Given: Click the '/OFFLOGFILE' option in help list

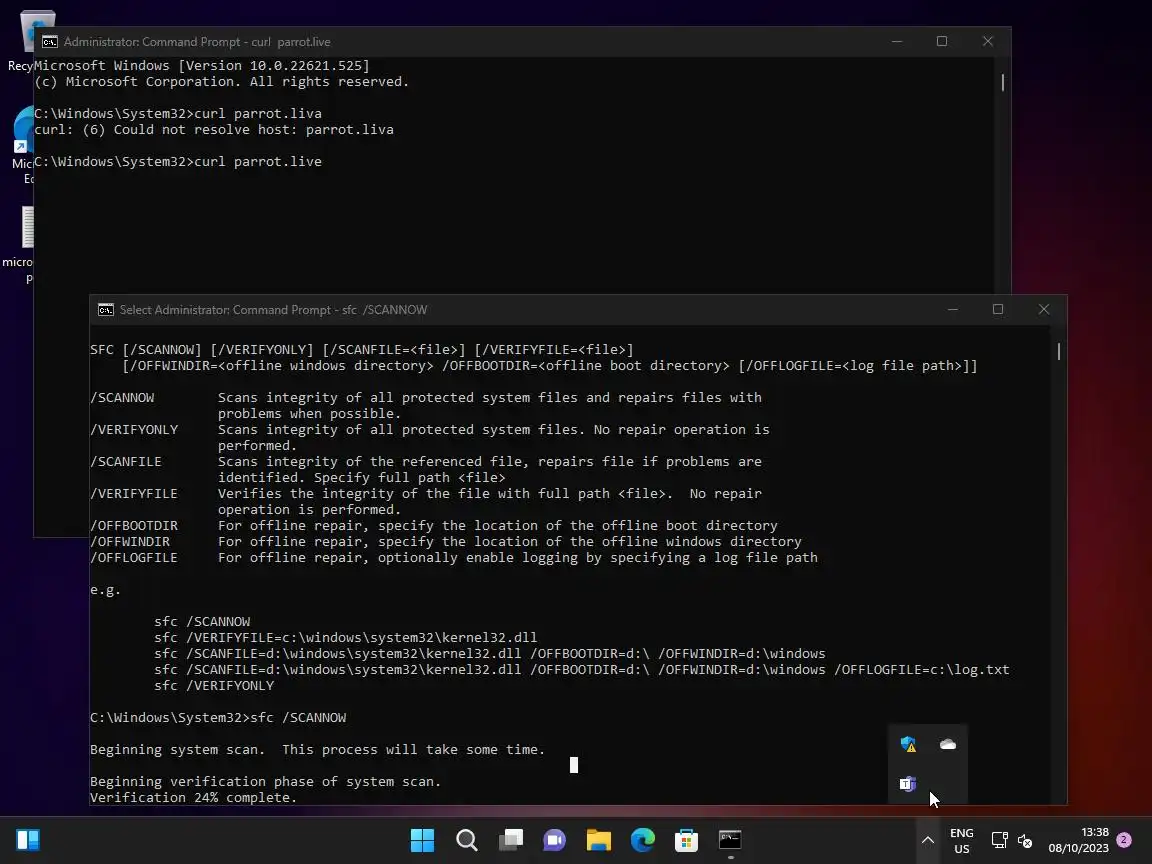Looking at the screenshot, I should coord(134,558).
